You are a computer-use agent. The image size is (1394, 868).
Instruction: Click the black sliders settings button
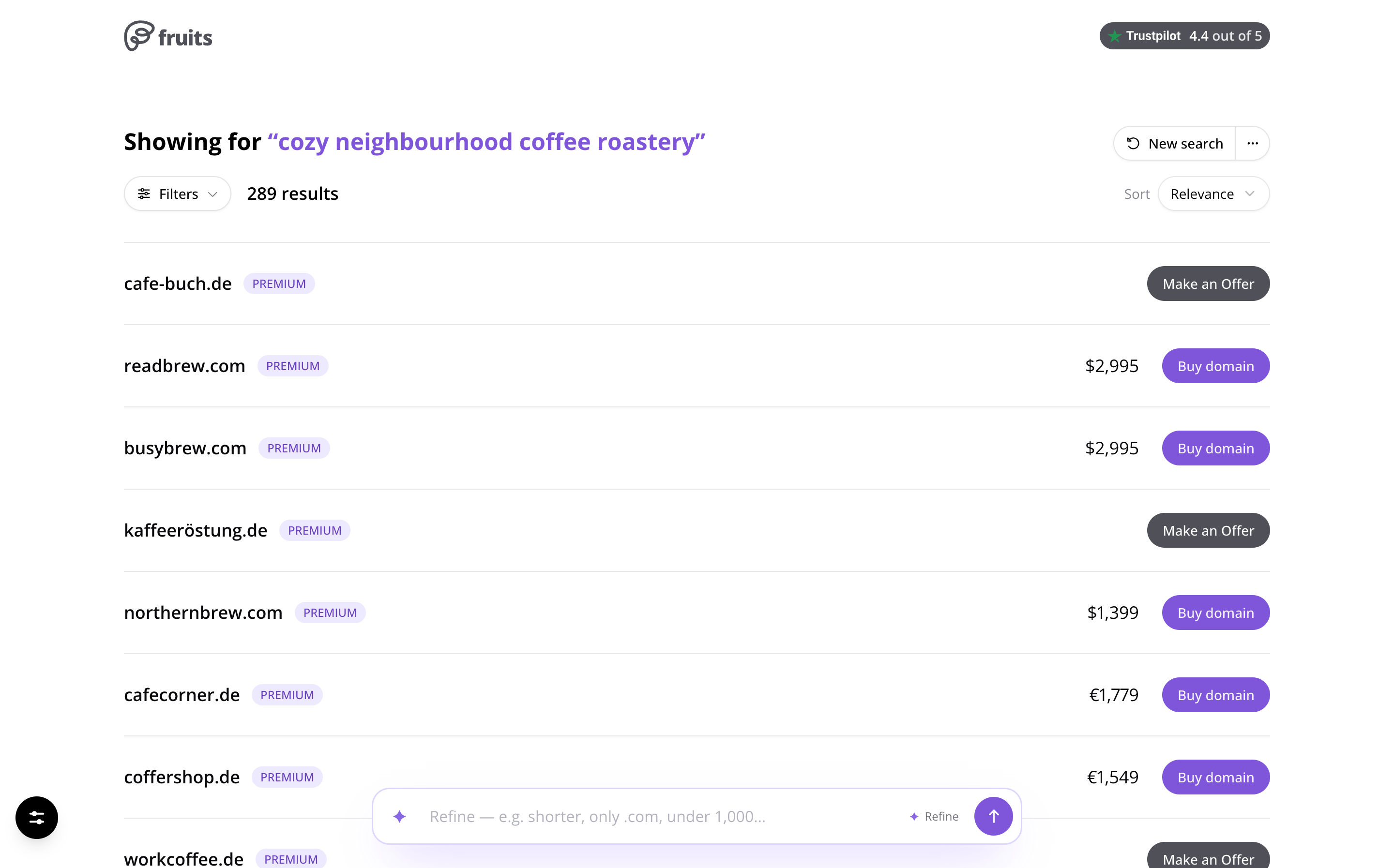point(37,818)
